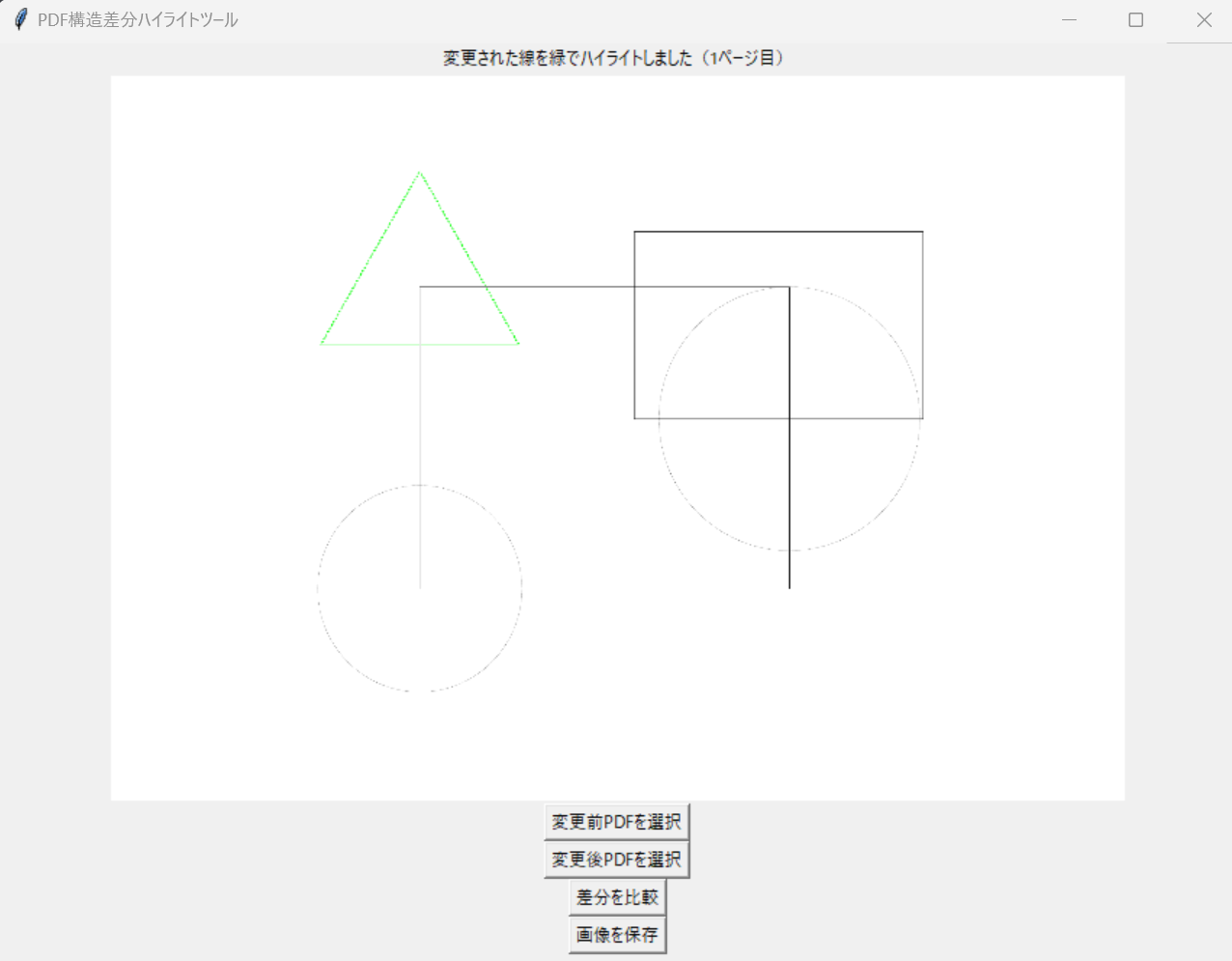Save the result with 画像を保存
Image resolution: width=1232 pixels, height=961 pixels.
tap(617, 935)
